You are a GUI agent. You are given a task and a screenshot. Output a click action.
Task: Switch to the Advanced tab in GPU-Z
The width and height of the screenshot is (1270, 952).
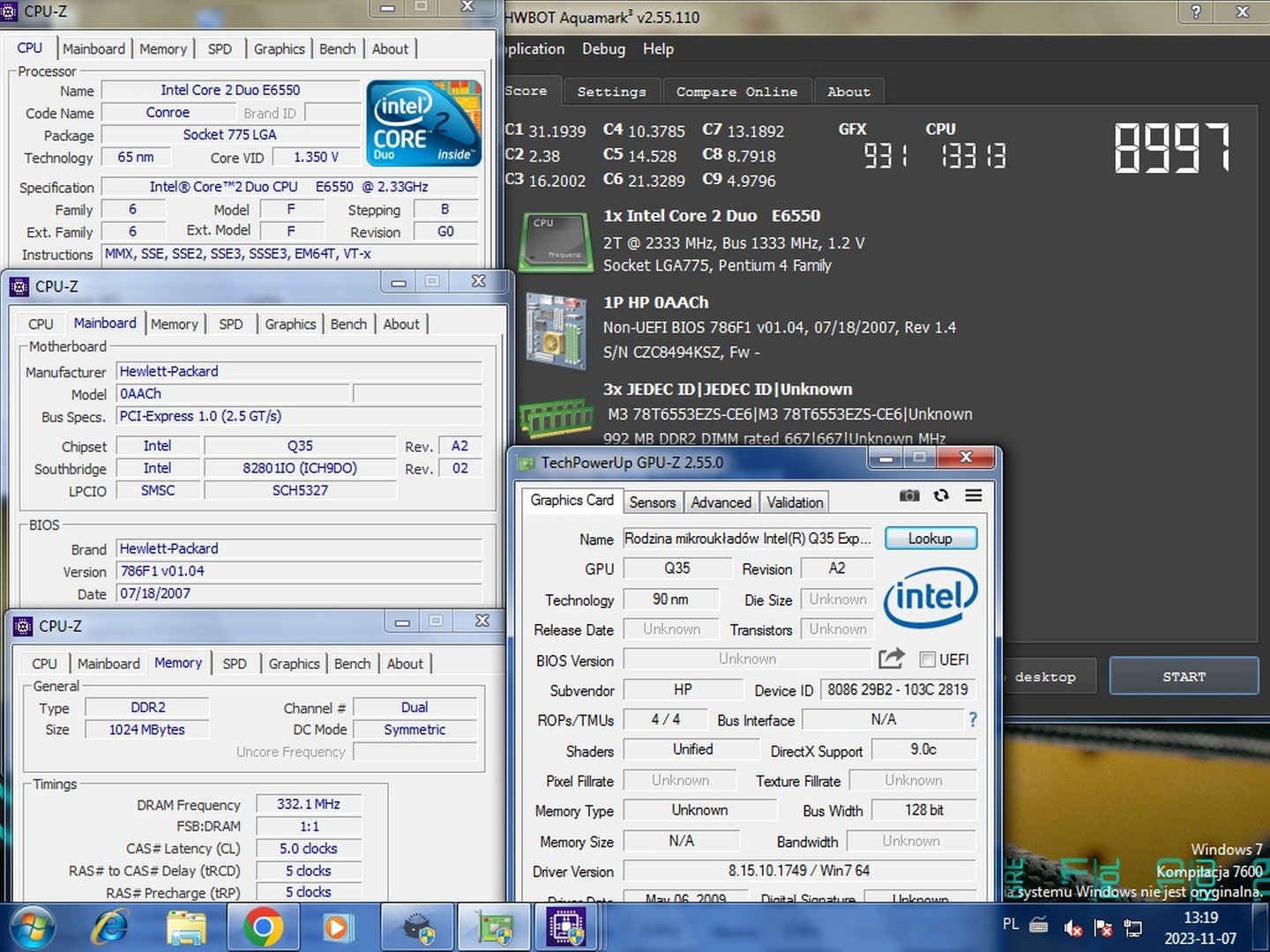point(721,502)
